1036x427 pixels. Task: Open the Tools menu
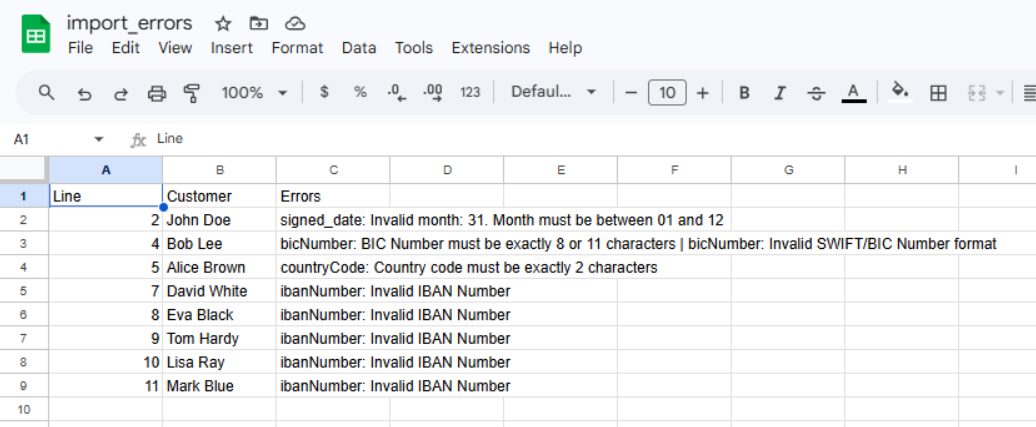point(414,48)
